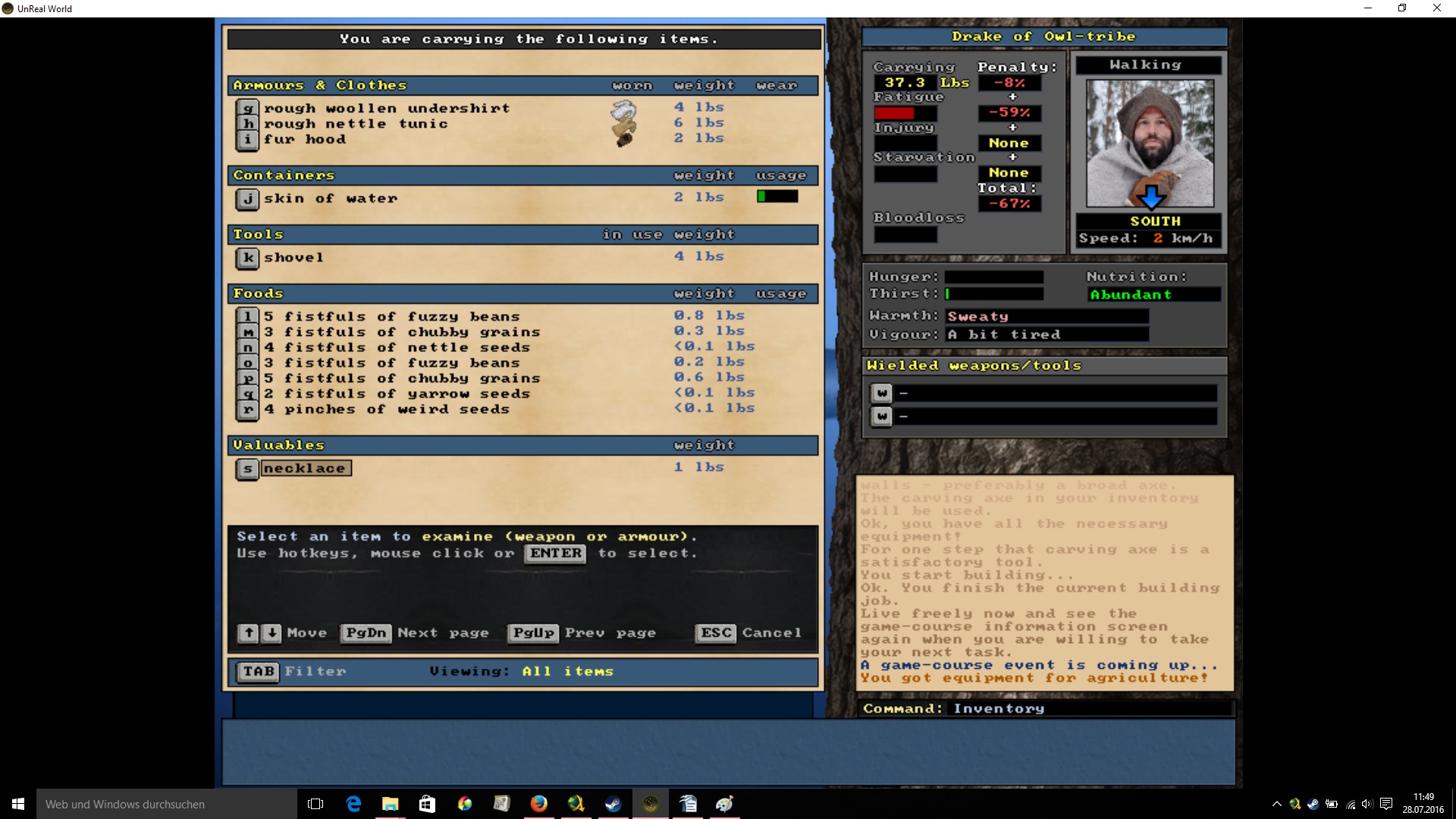Click the ENTER key button
The width and height of the screenshot is (1456, 819).
pos(556,553)
